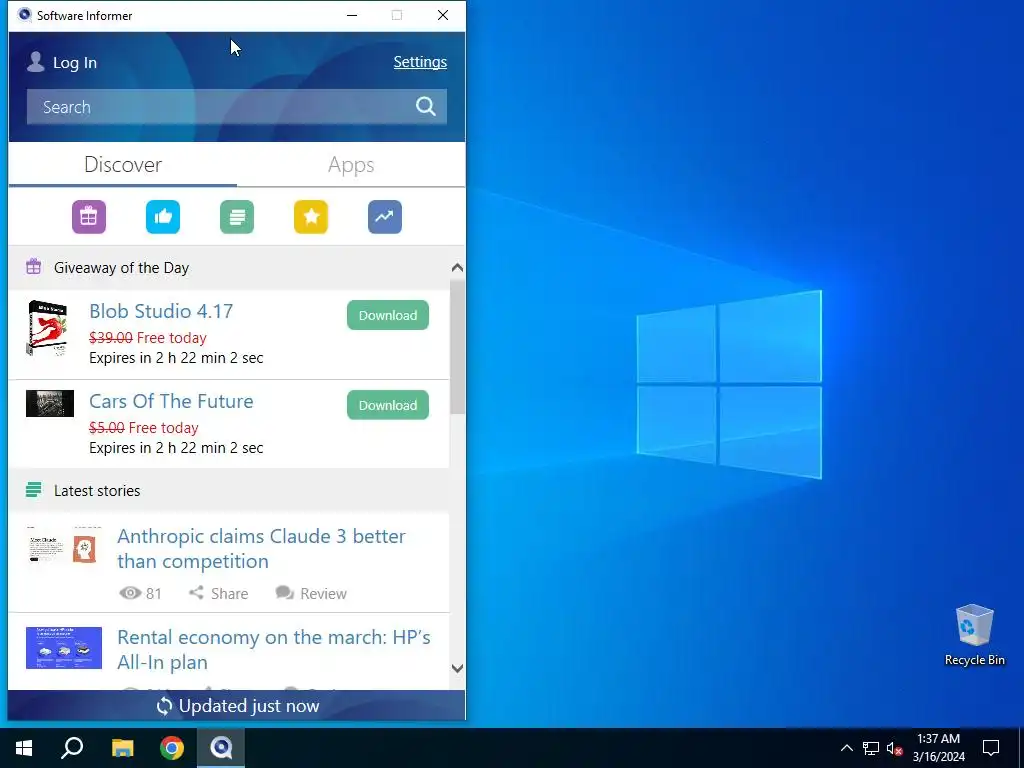Image resolution: width=1024 pixels, height=768 pixels.
Task: Click the refresh icon beside Updated just now
Action: click(165, 706)
